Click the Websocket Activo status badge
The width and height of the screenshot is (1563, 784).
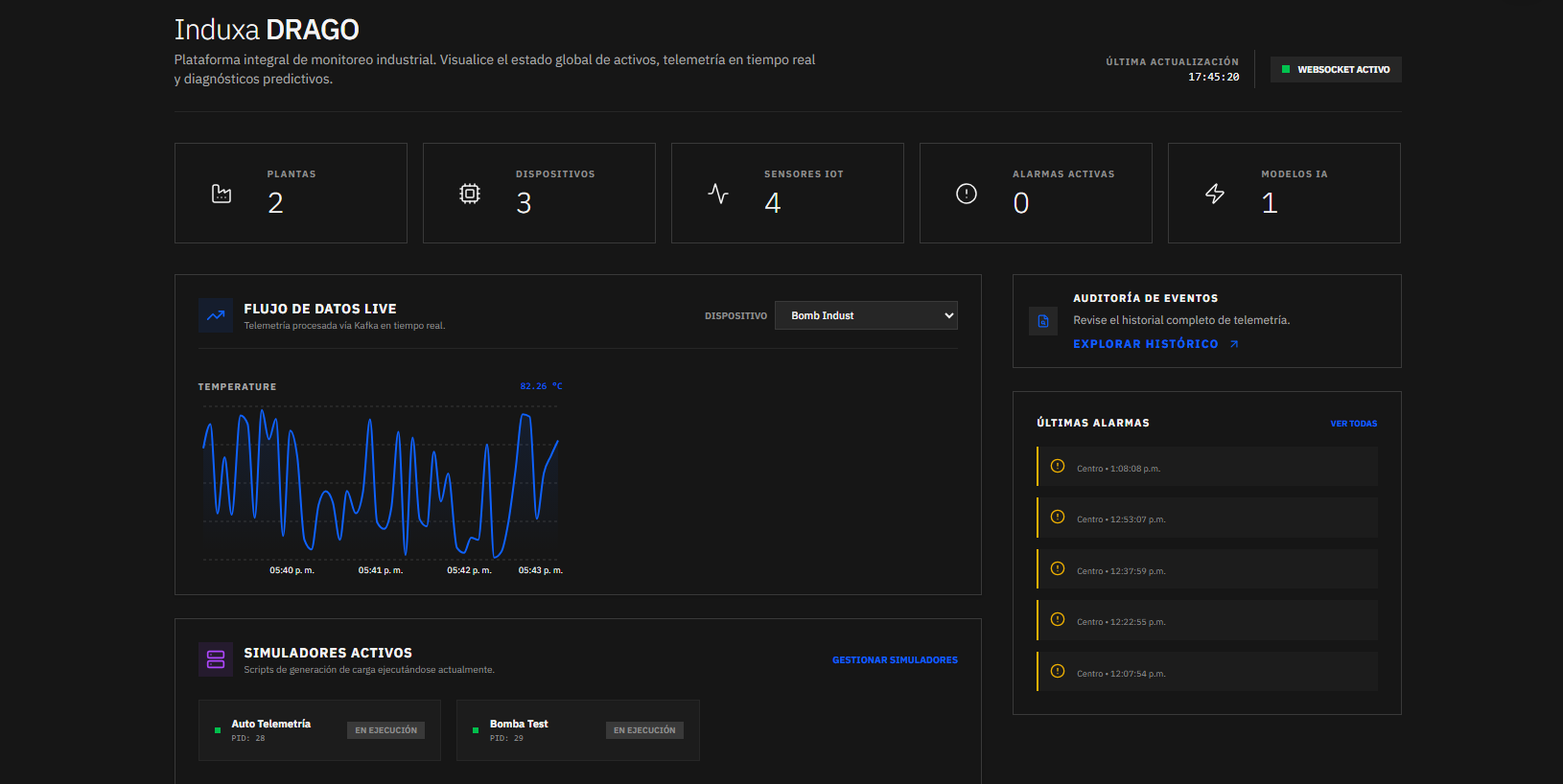click(x=1336, y=69)
